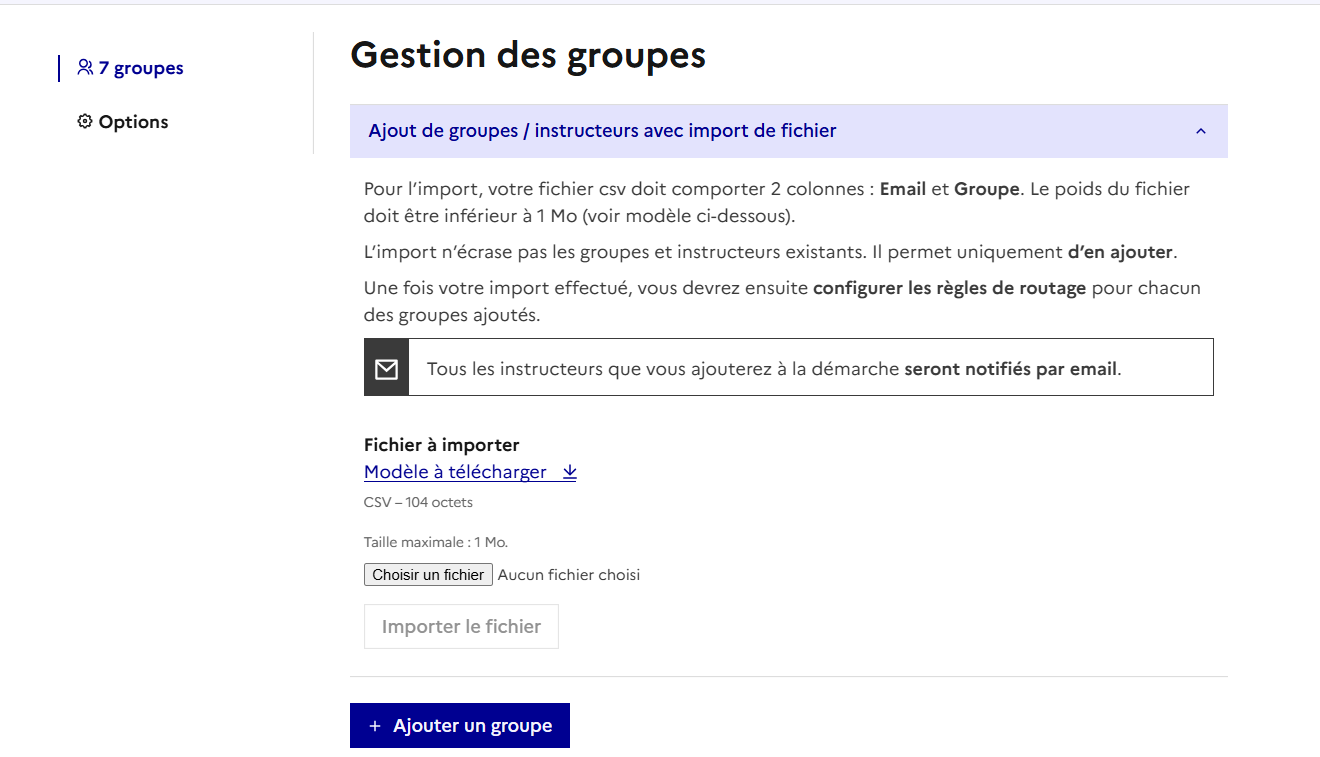The width and height of the screenshot is (1320, 757).
Task: Click the bold 'configurer les règles de routage' text
Action: coord(949,288)
